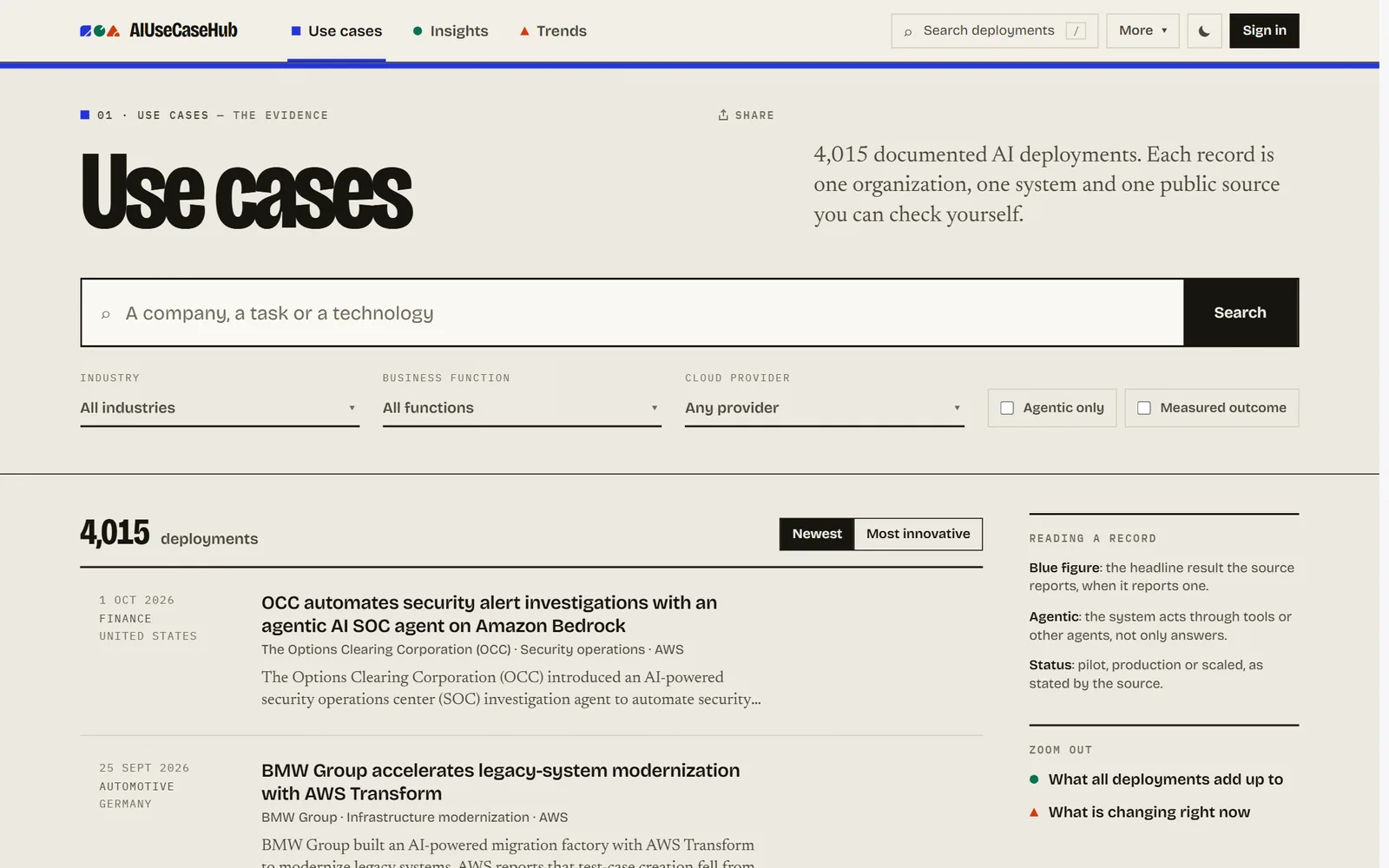Screen dimensions: 1389x868
Task: Click 'The Options Clearing Corporation (OCC)' byline text
Action: pyautogui.click(x=386, y=650)
